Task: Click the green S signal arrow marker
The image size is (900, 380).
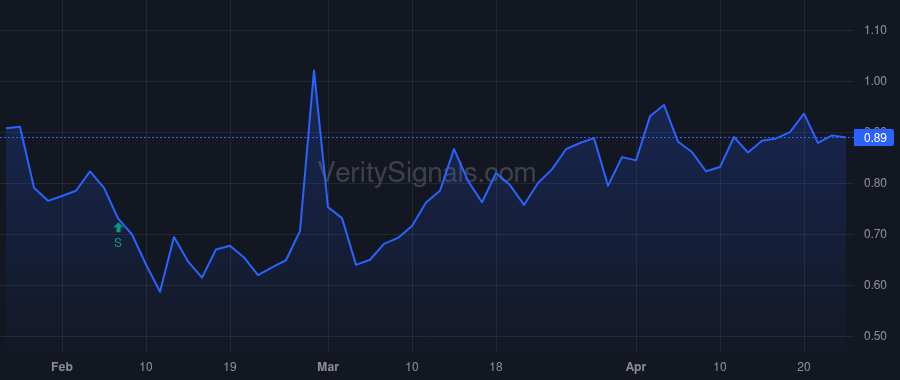Action: click(x=118, y=228)
